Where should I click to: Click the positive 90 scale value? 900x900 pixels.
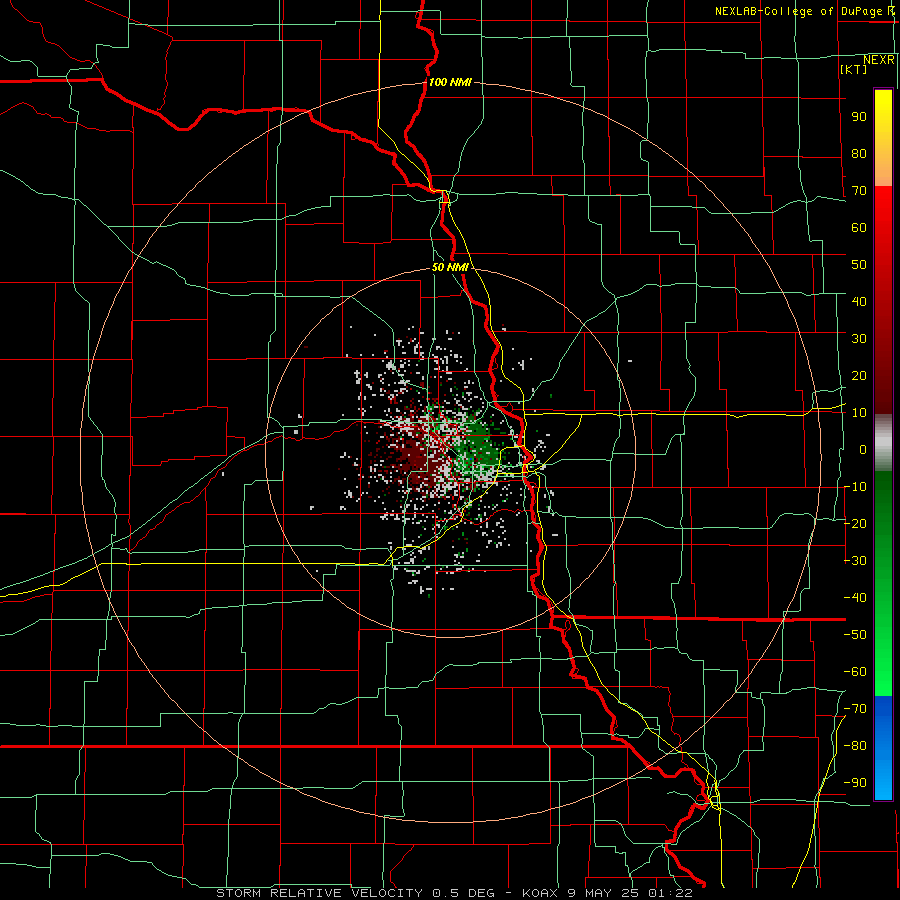point(859,117)
